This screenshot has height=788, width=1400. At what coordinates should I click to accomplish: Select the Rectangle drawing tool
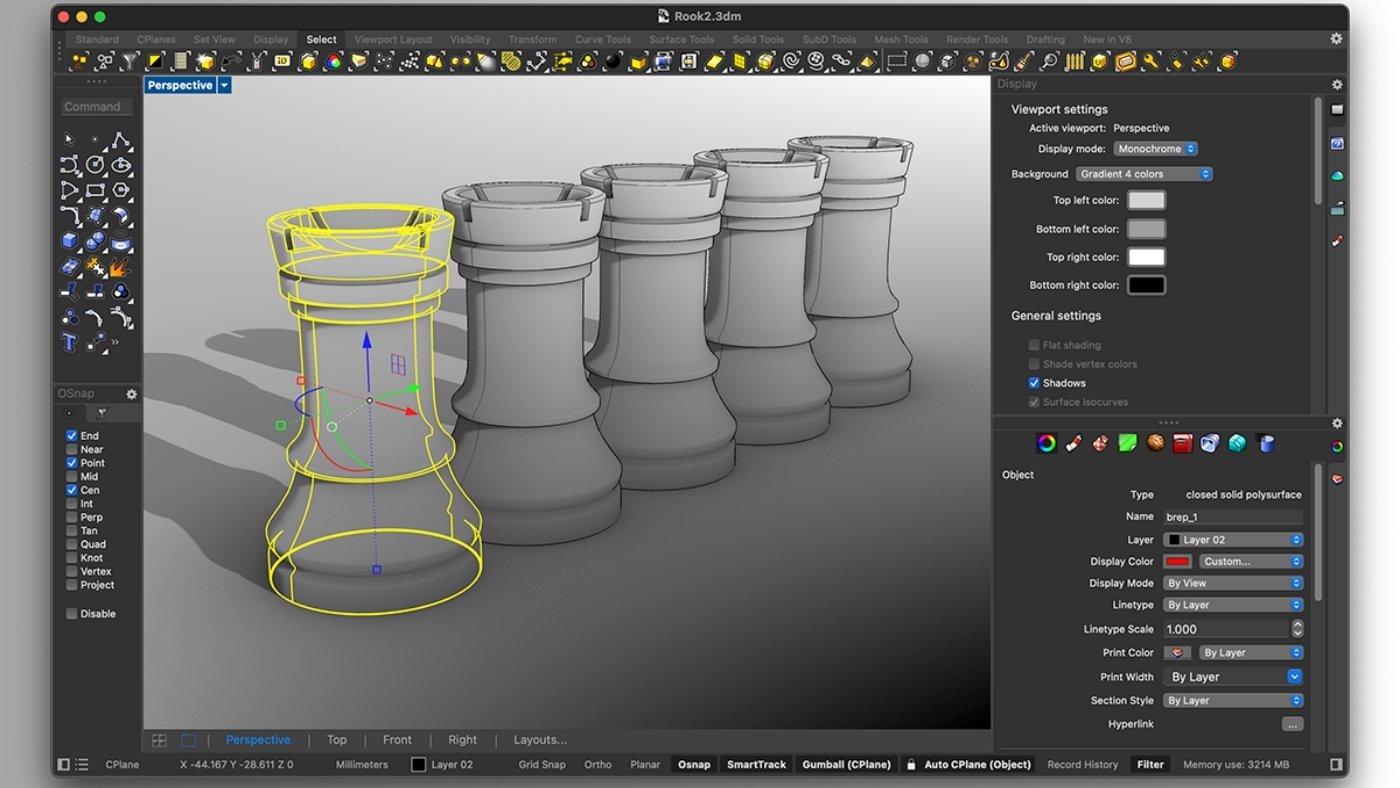[x=95, y=190]
